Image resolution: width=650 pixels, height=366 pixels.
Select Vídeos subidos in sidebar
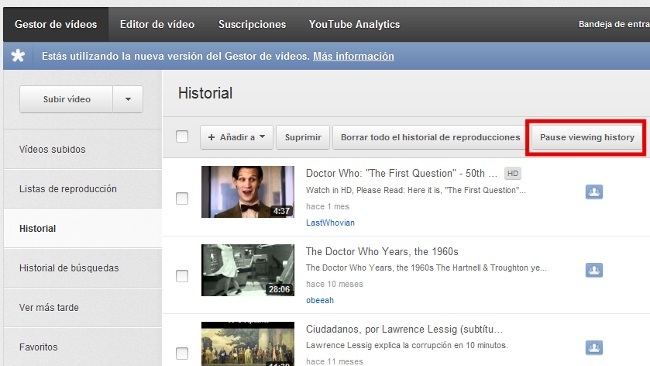click(x=83, y=149)
